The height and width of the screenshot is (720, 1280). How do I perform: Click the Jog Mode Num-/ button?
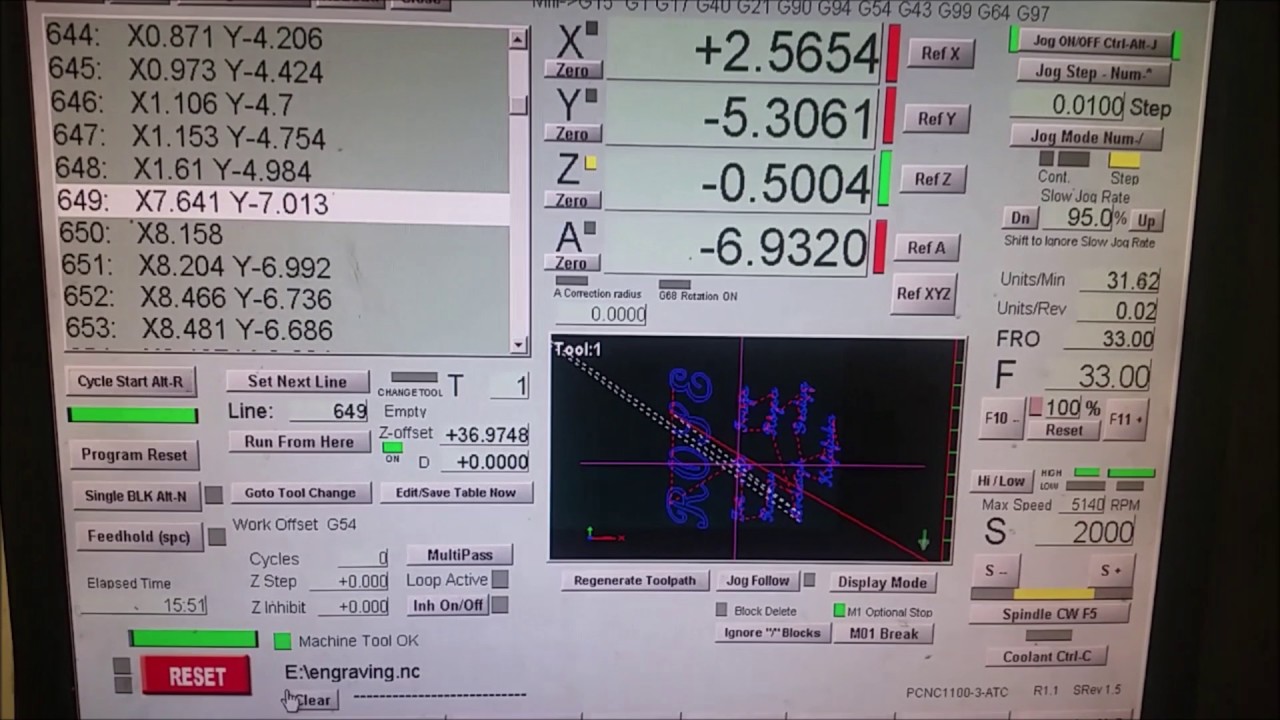[x=1087, y=137]
